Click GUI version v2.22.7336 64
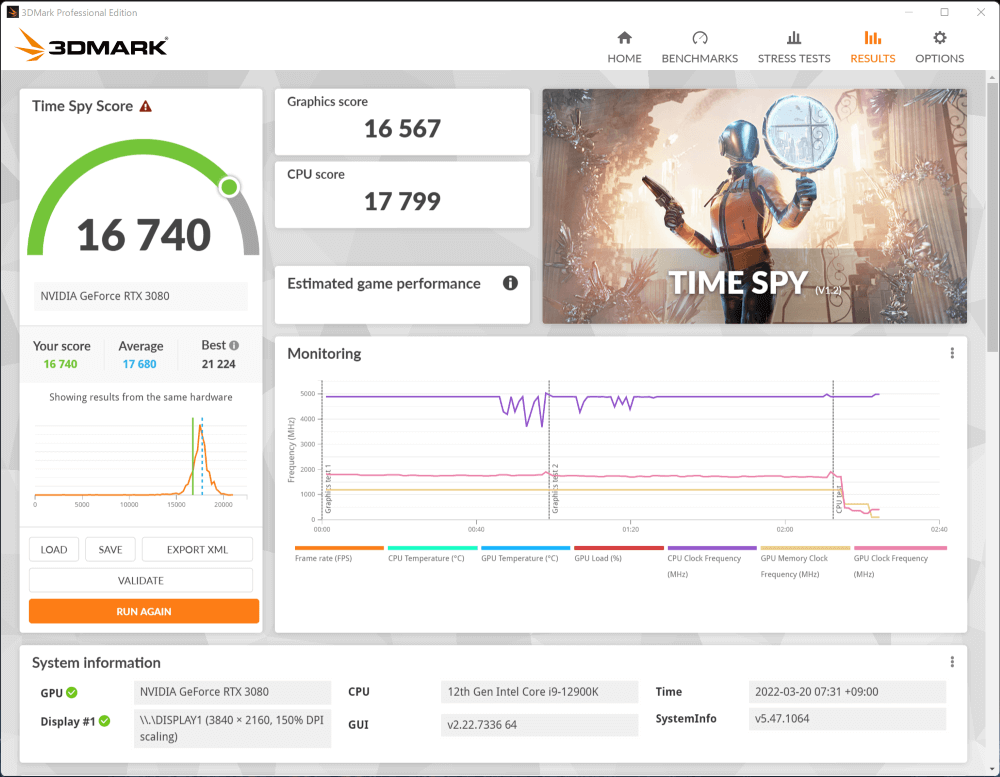The width and height of the screenshot is (1000, 777). tap(540, 725)
